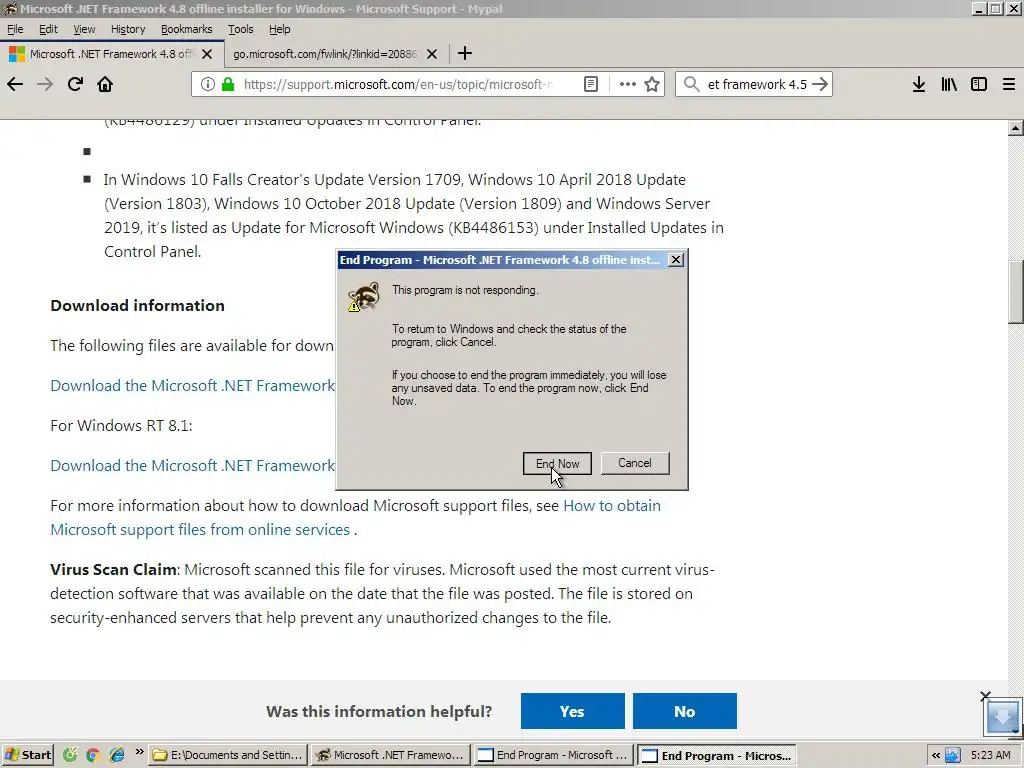Select the active End Program taskbar button
This screenshot has width=1024, height=768.
point(716,756)
